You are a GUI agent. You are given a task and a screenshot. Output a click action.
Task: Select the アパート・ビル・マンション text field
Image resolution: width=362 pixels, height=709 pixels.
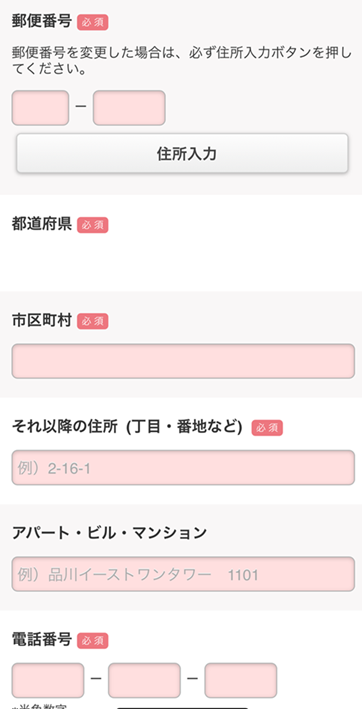pyautogui.click(x=183, y=574)
